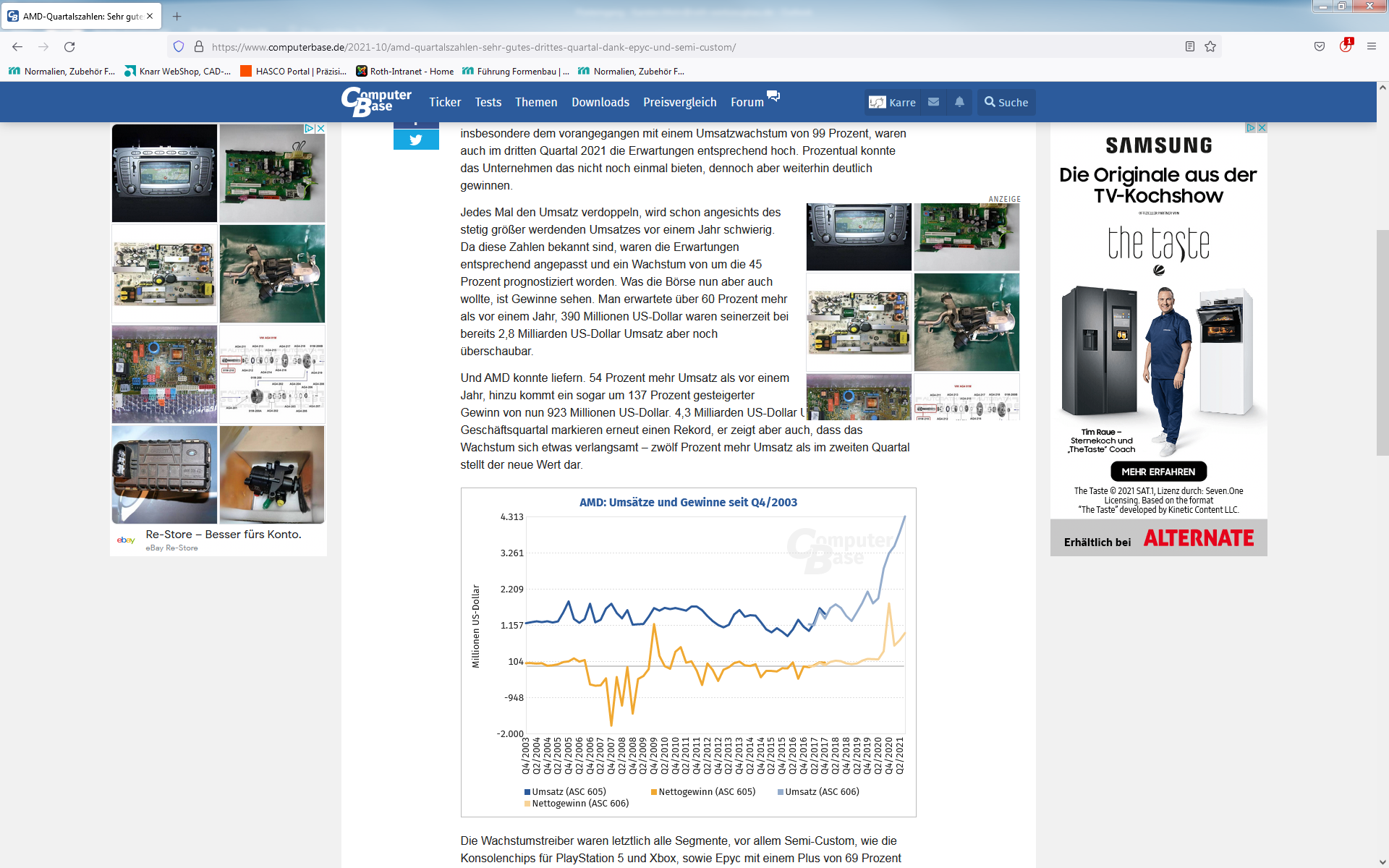The height and width of the screenshot is (868, 1389).
Task: Open notifications bell in site header
Action: [x=959, y=102]
